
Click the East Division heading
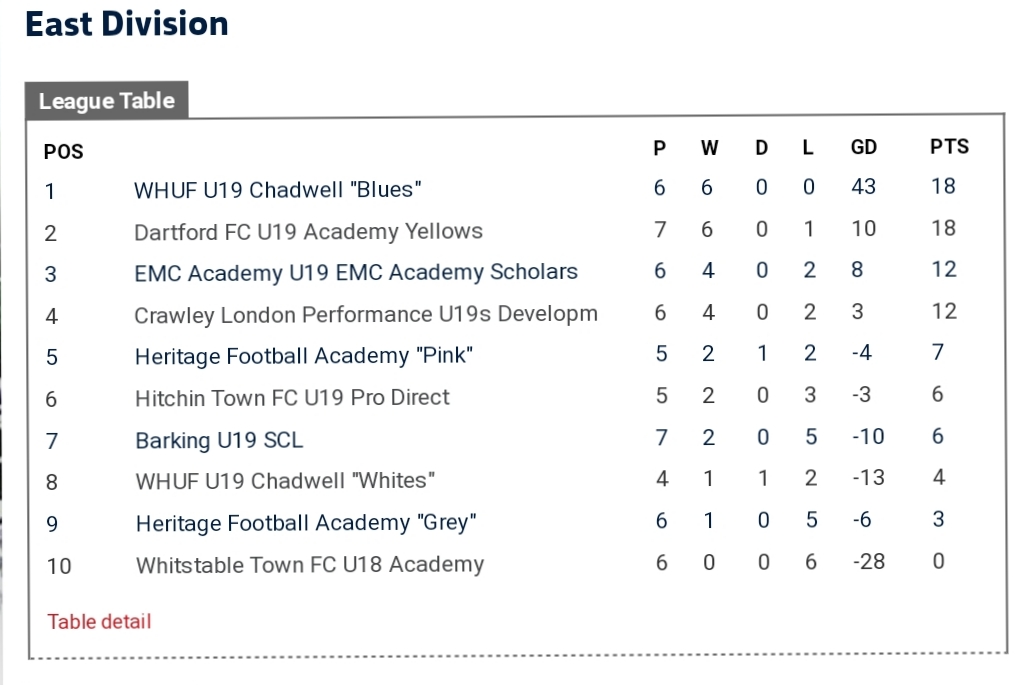pyautogui.click(x=126, y=24)
